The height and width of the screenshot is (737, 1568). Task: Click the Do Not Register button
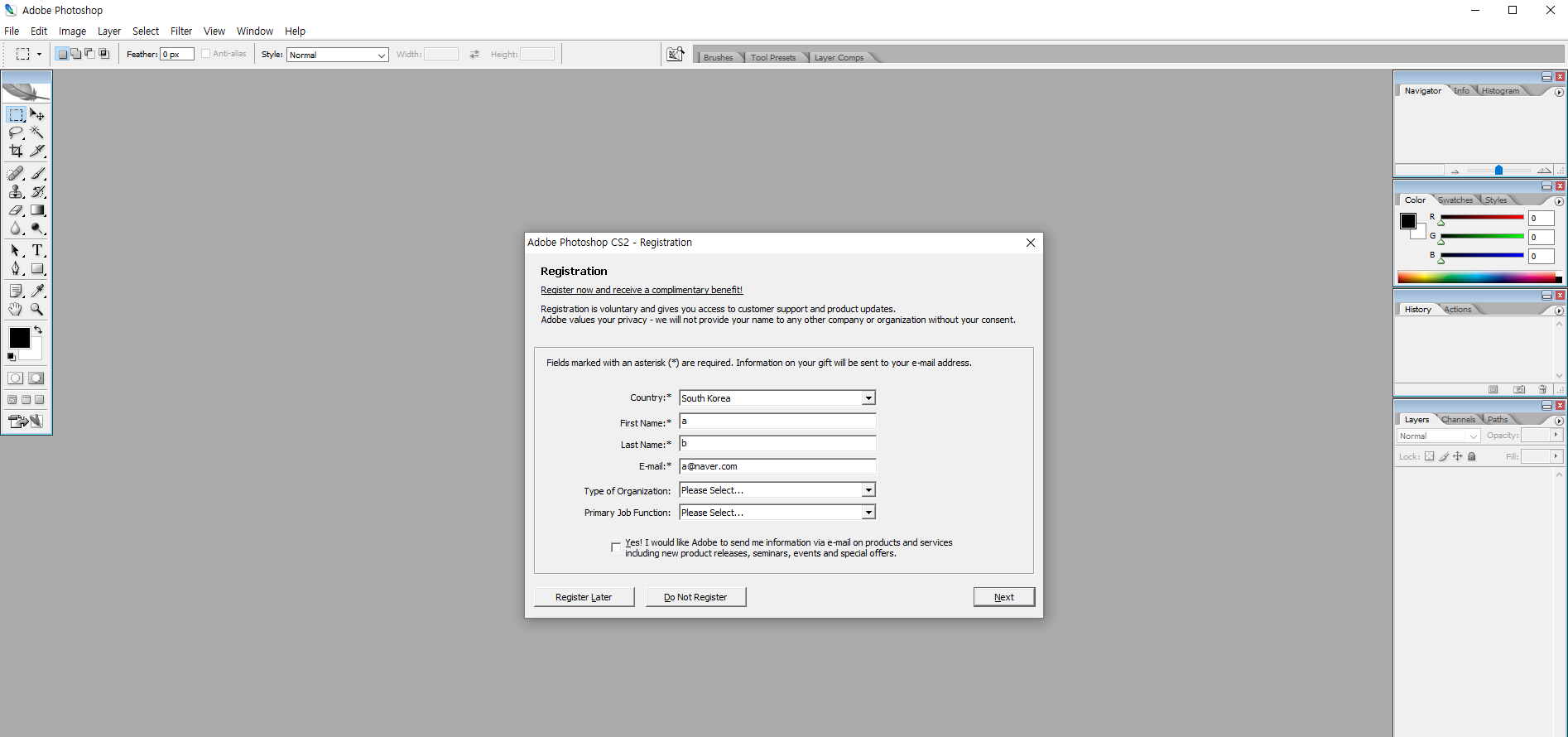click(x=695, y=597)
